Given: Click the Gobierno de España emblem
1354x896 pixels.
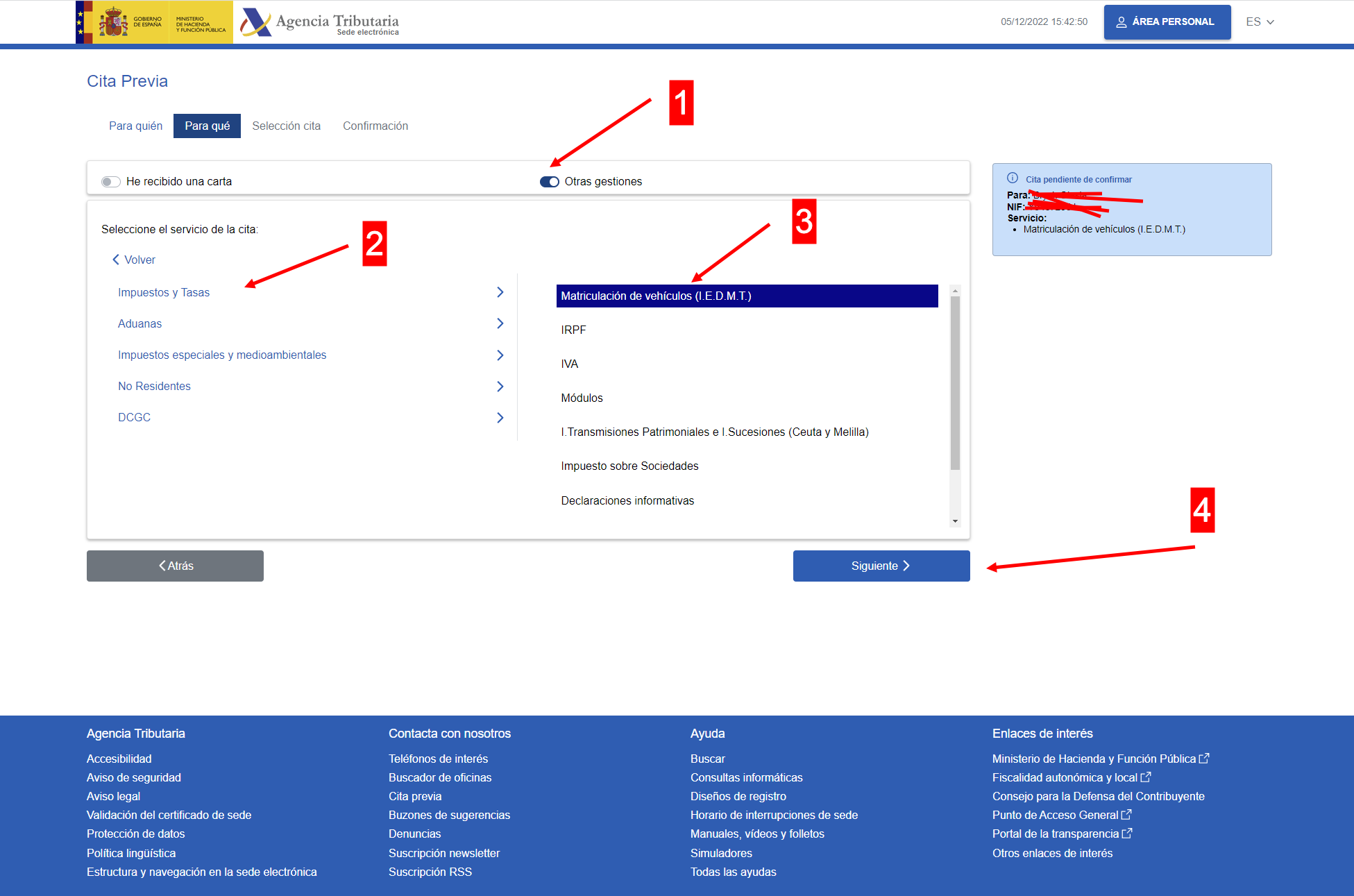Looking at the screenshot, I should point(113,23).
